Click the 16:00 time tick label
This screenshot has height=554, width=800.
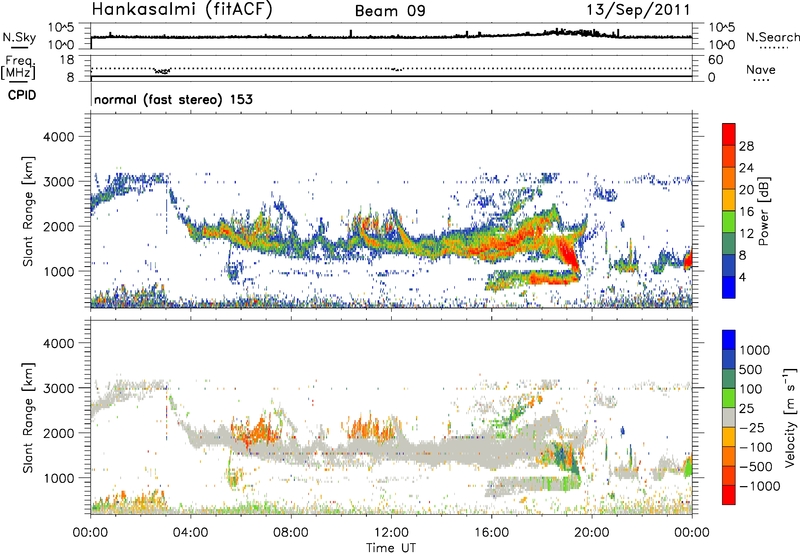(491, 533)
